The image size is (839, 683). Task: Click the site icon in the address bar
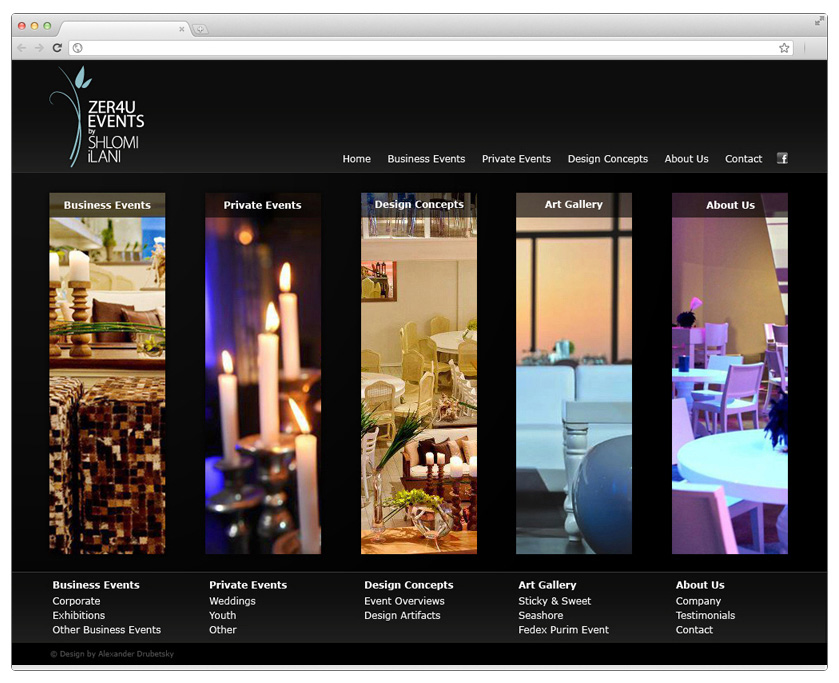tap(77, 47)
